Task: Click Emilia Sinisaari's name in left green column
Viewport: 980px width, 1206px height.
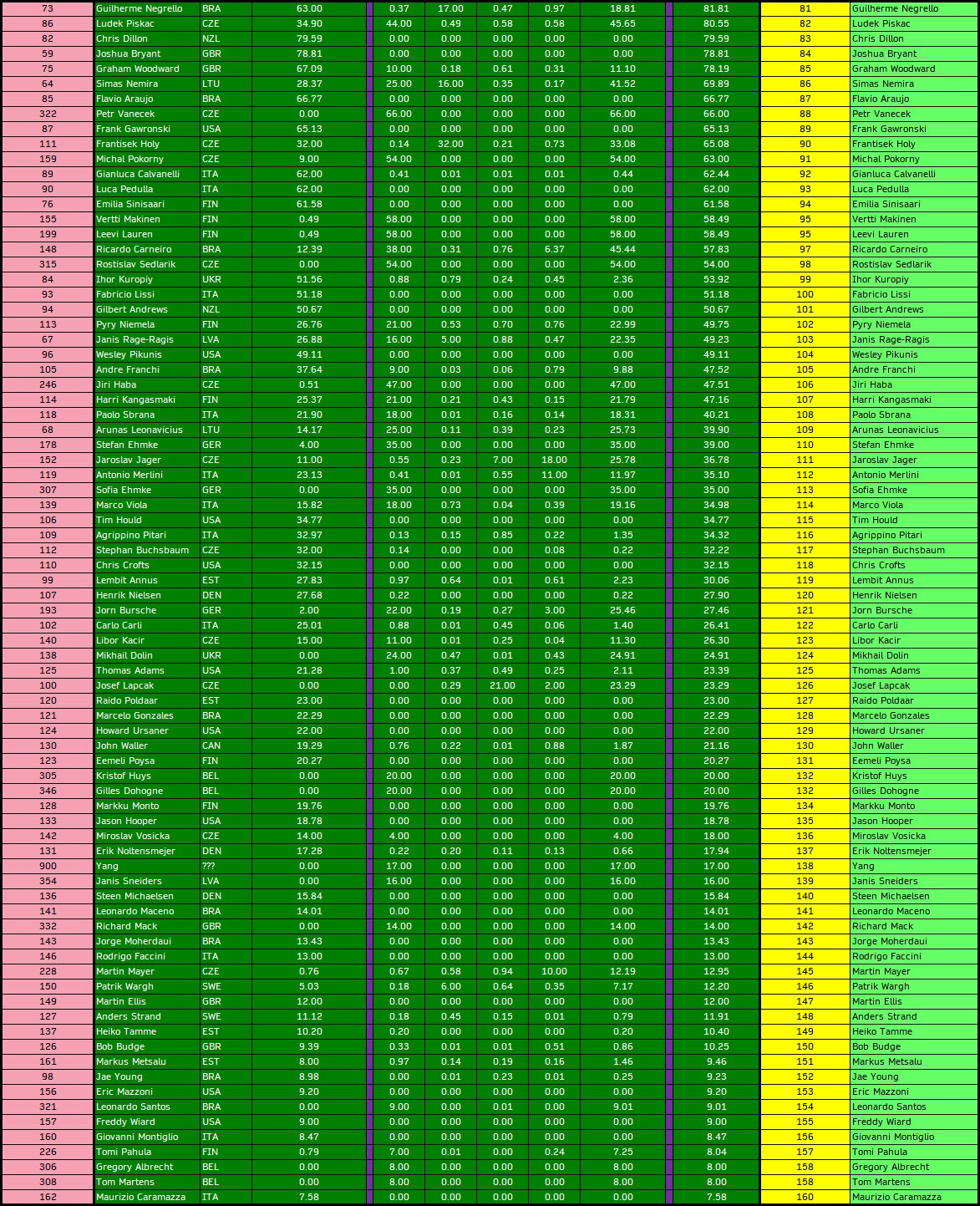Action: tap(129, 204)
